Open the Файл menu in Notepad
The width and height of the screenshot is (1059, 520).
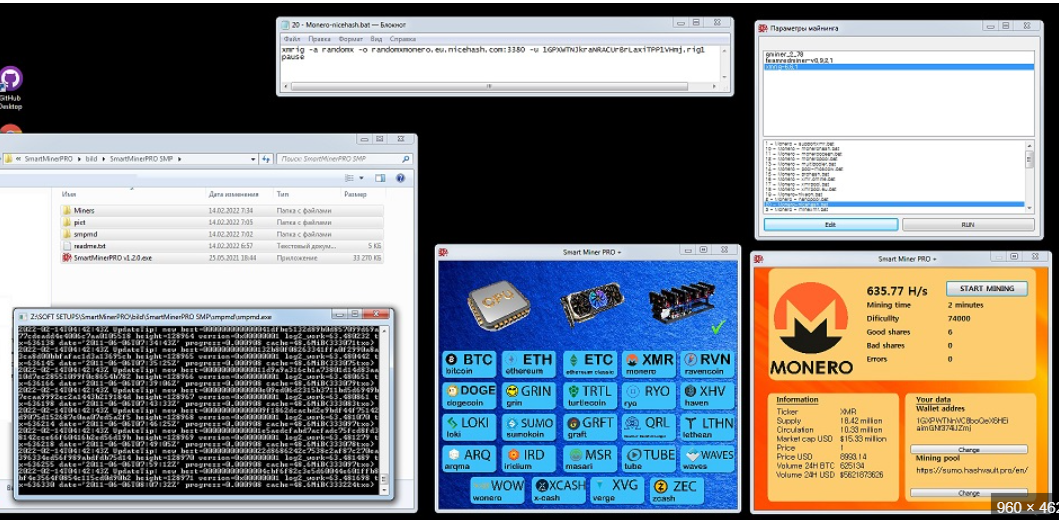(x=292, y=39)
